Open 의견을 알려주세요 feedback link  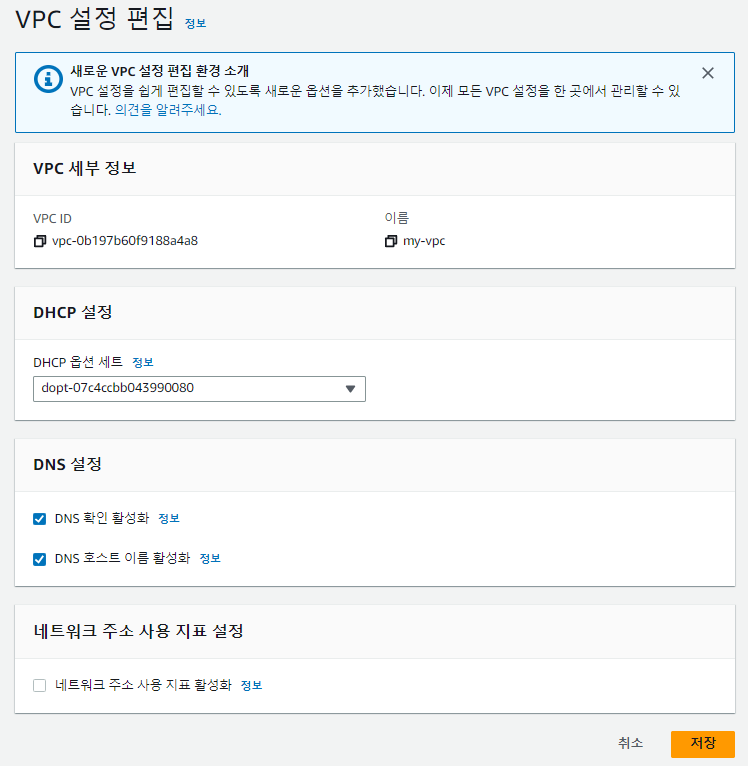[x=168, y=110]
